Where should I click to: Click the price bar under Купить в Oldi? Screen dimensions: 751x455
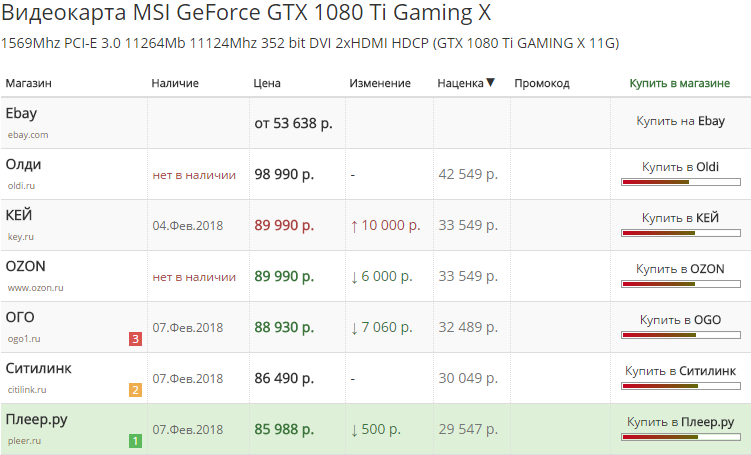coord(681,182)
